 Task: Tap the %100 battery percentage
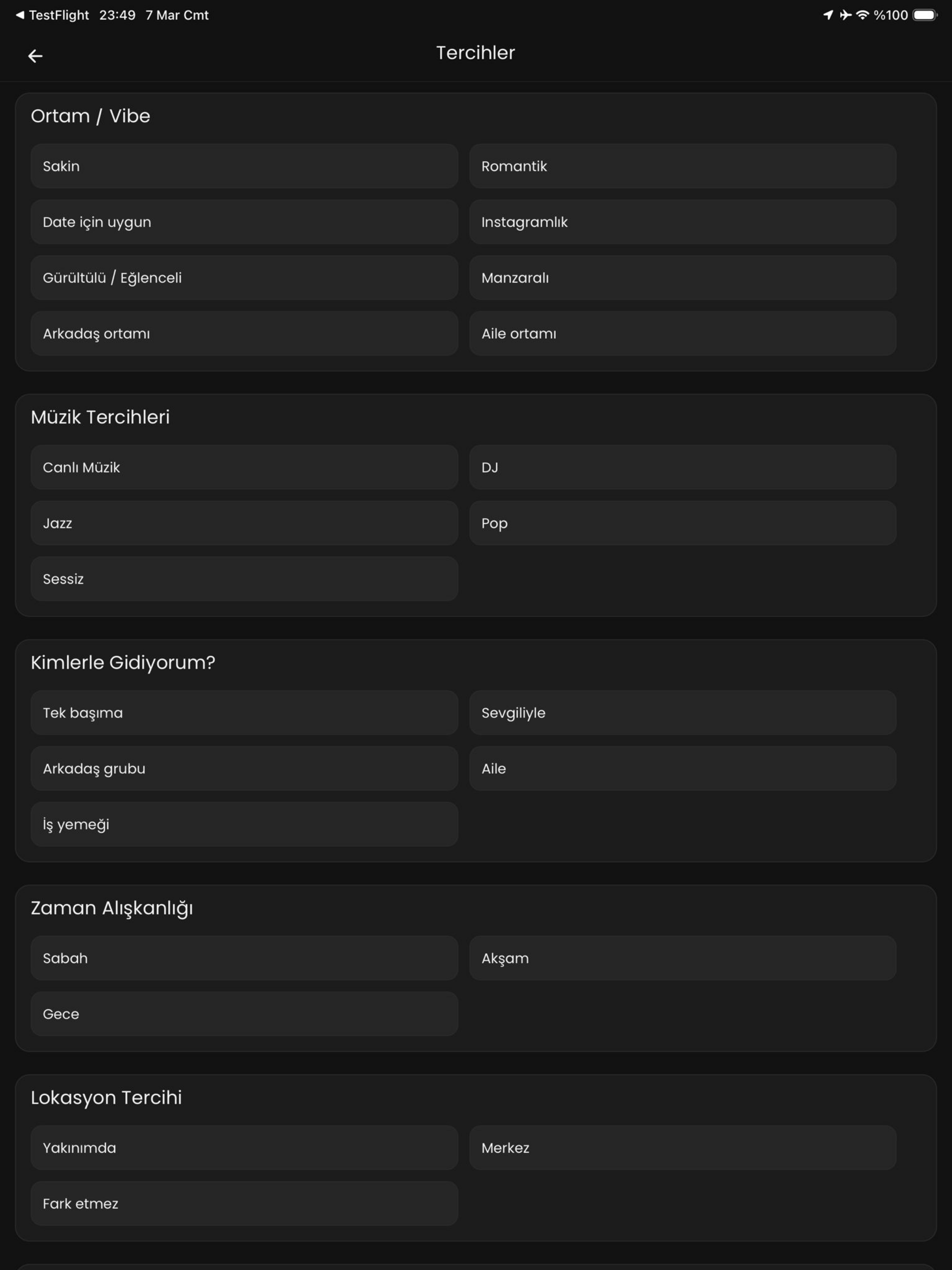pyautogui.click(x=891, y=15)
